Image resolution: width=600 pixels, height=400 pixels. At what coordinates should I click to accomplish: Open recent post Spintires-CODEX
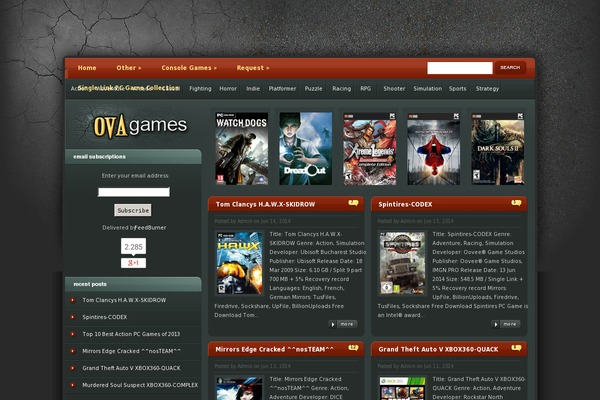tap(104, 317)
